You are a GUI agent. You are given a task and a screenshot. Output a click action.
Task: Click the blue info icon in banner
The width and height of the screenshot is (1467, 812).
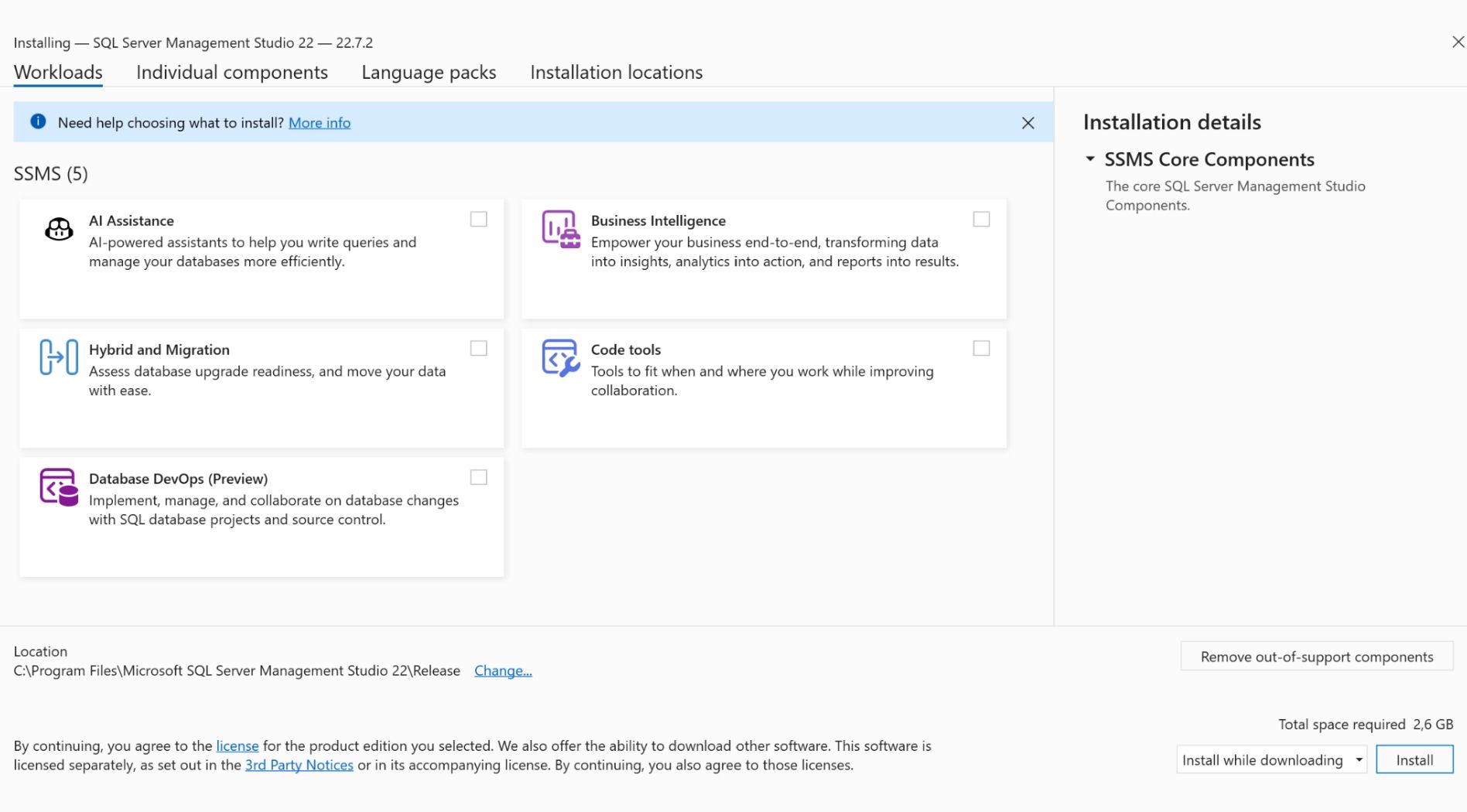point(38,121)
